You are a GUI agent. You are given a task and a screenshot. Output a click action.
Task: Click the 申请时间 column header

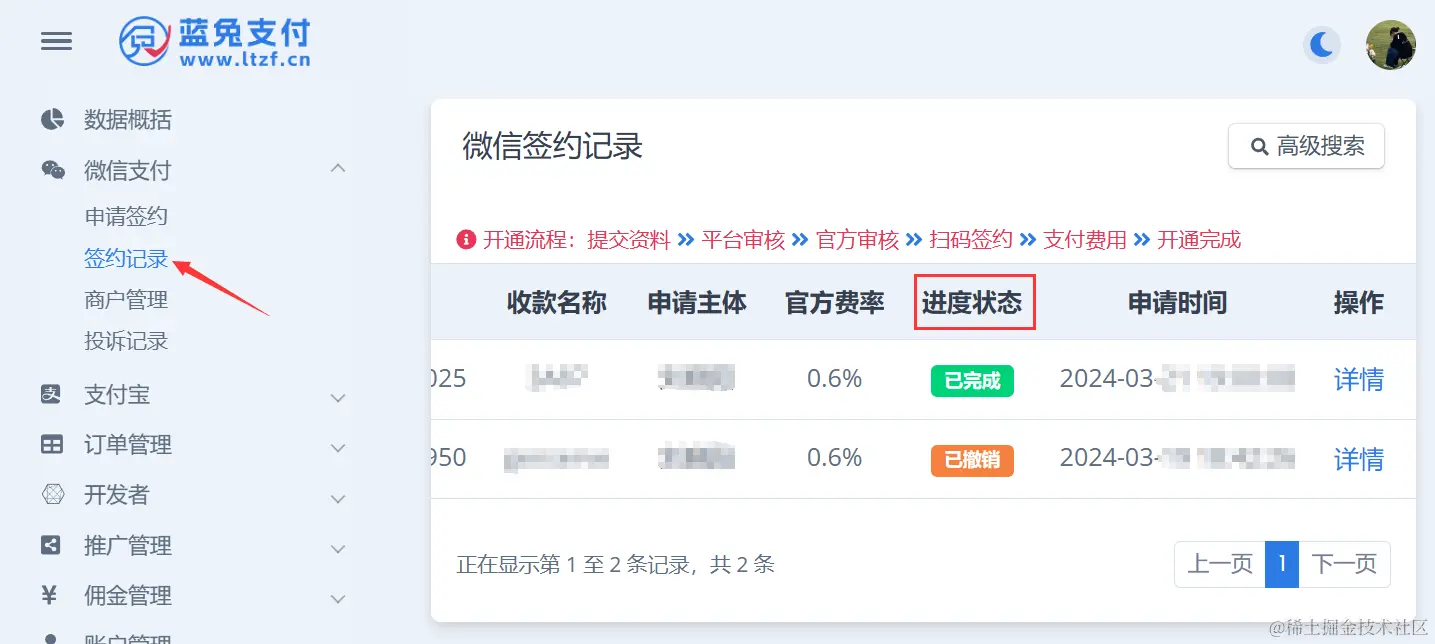[1178, 303]
